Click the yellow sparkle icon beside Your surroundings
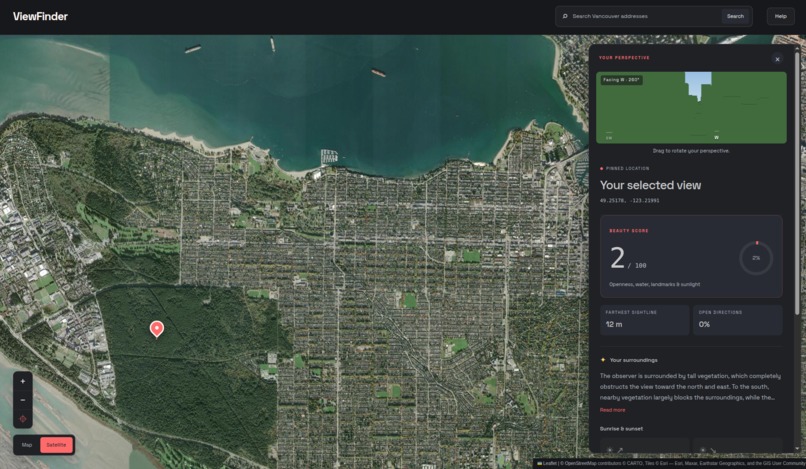Viewport: 806px width, 469px height. pos(603,360)
